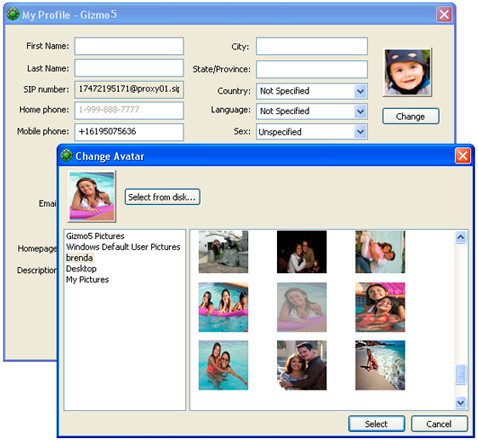The image size is (478, 440).
Task: Click the baby avatar picture in the profile
Action: pyautogui.click(x=407, y=72)
